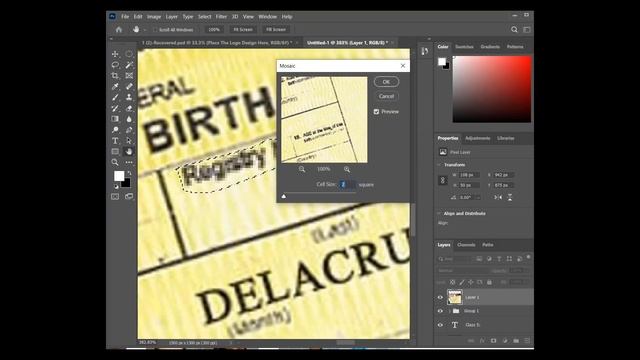Zoom in in Mosaic preview
The image size is (640, 360).
[x=347, y=169]
